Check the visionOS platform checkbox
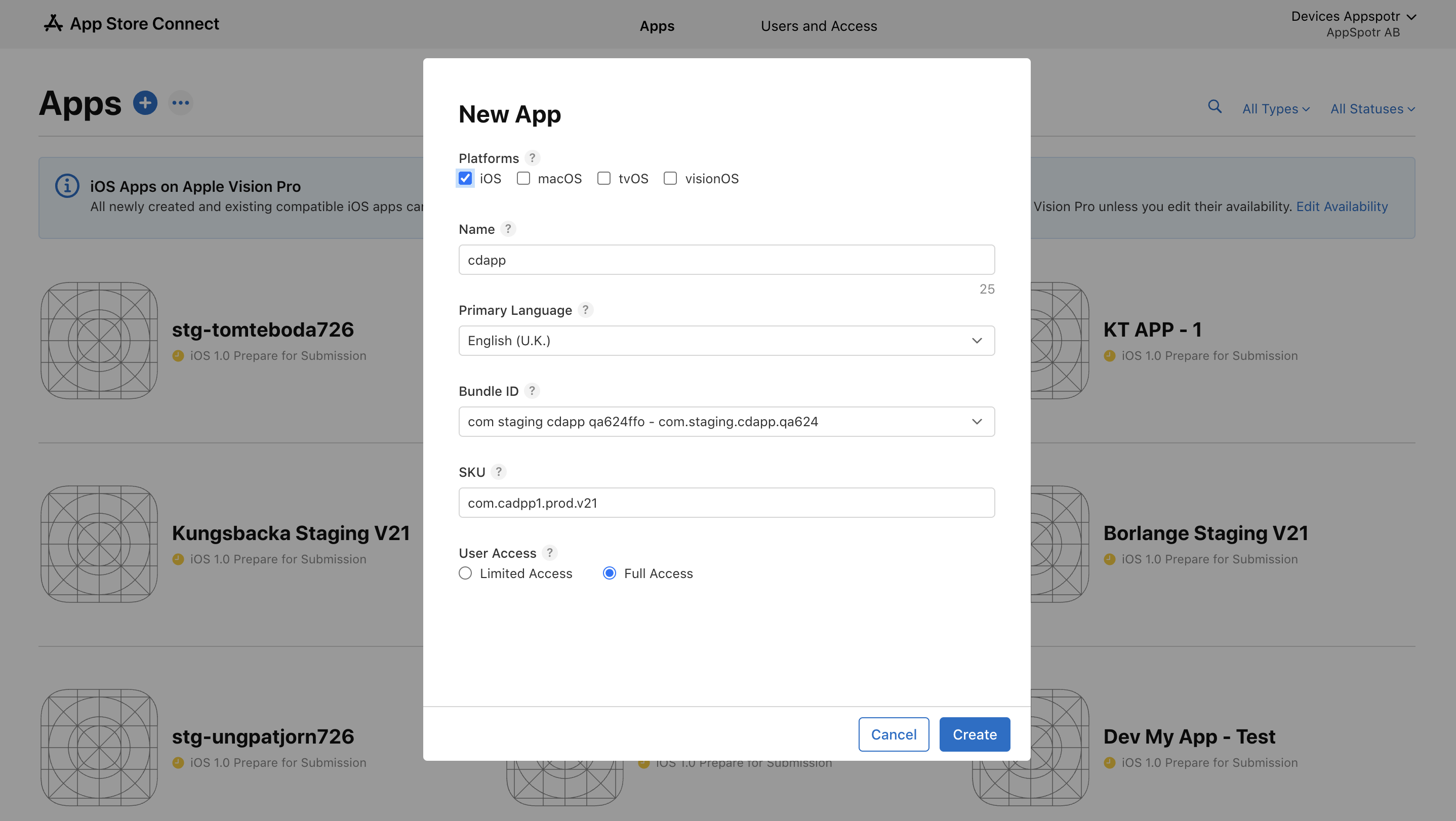Screen dimensions: 1456x821 [x=670, y=179]
